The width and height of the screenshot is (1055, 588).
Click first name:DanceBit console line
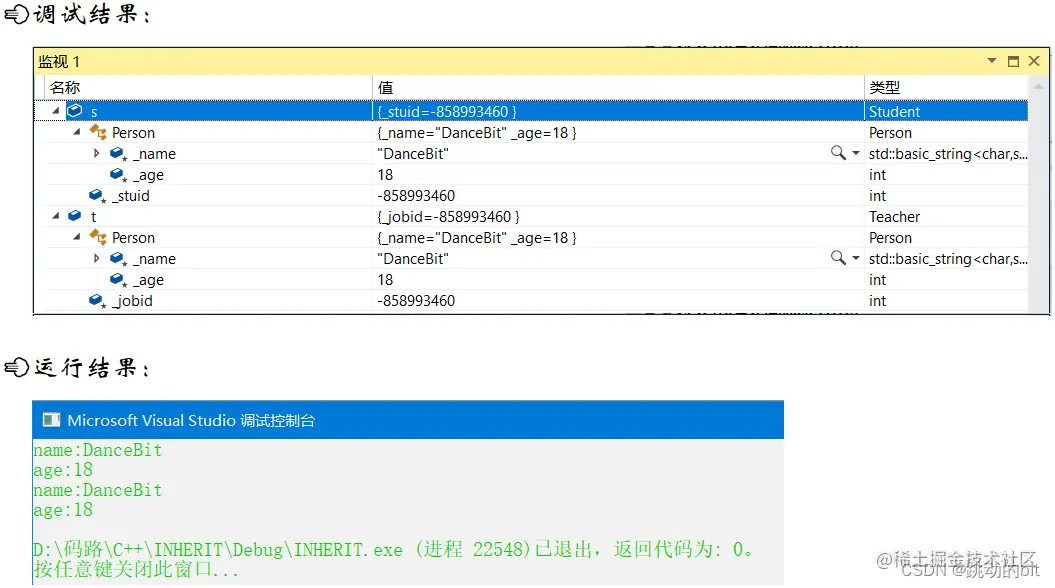point(98,450)
